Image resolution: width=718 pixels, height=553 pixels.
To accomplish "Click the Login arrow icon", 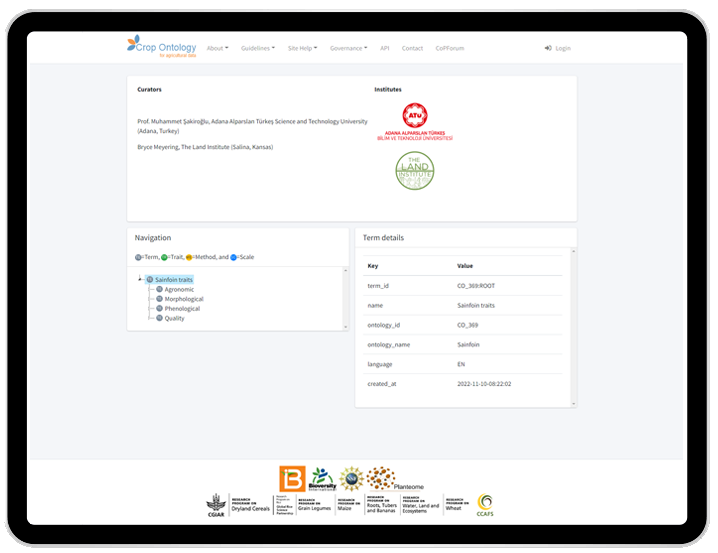I will 548,48.
